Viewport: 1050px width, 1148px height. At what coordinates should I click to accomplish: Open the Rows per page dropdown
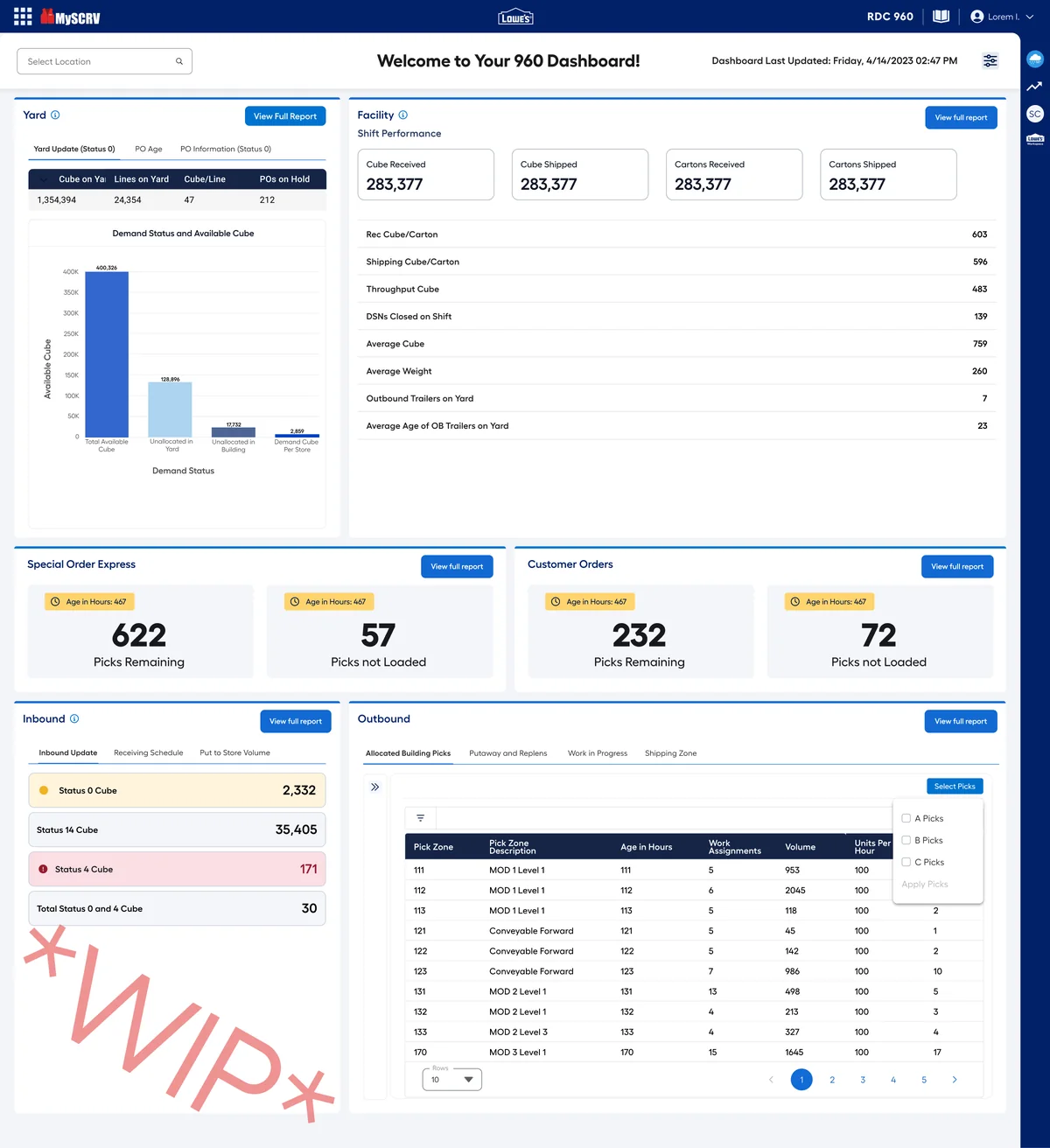[452, 1080]
